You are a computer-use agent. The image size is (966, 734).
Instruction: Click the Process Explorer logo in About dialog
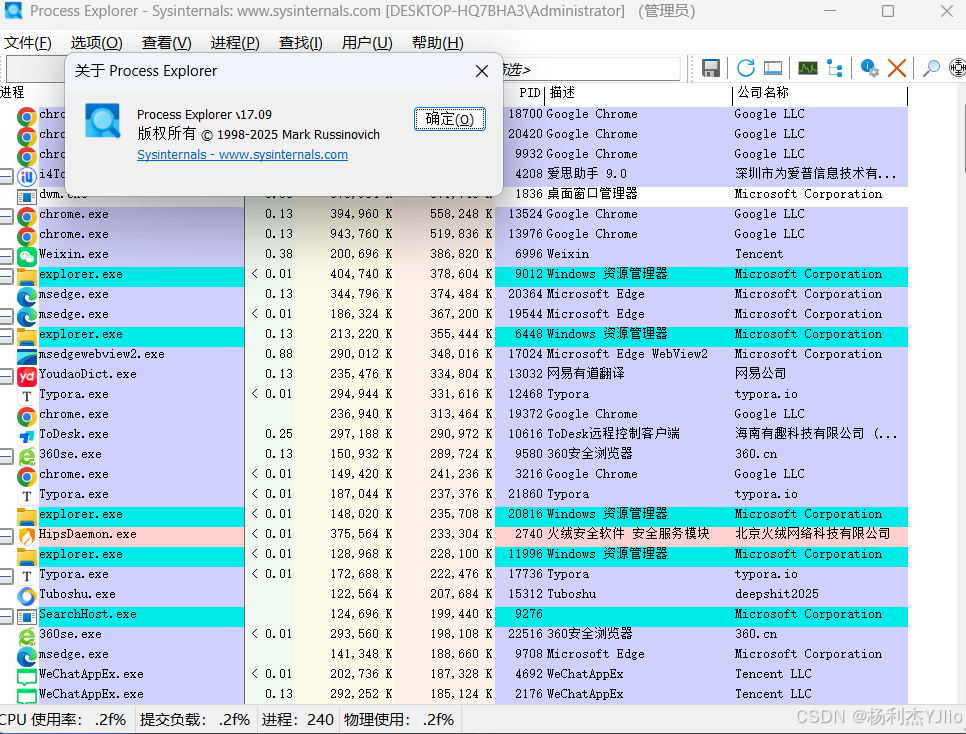[102, 121]
